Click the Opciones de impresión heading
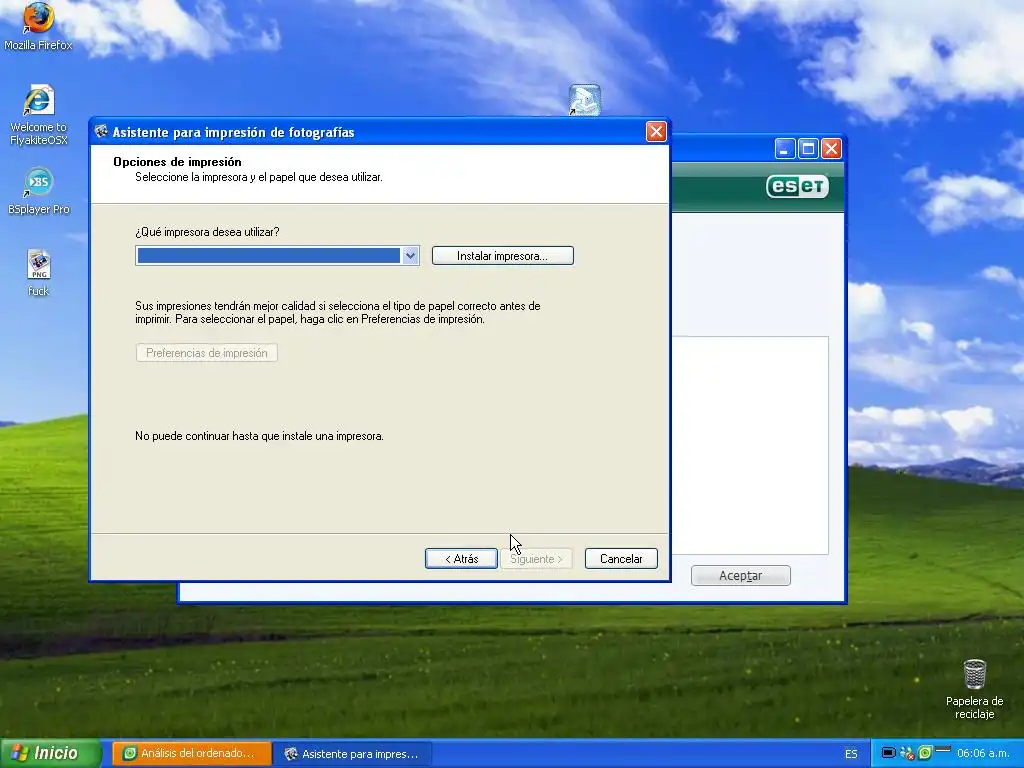Screen dimensions: 1024x768 [x=177, y=162]
